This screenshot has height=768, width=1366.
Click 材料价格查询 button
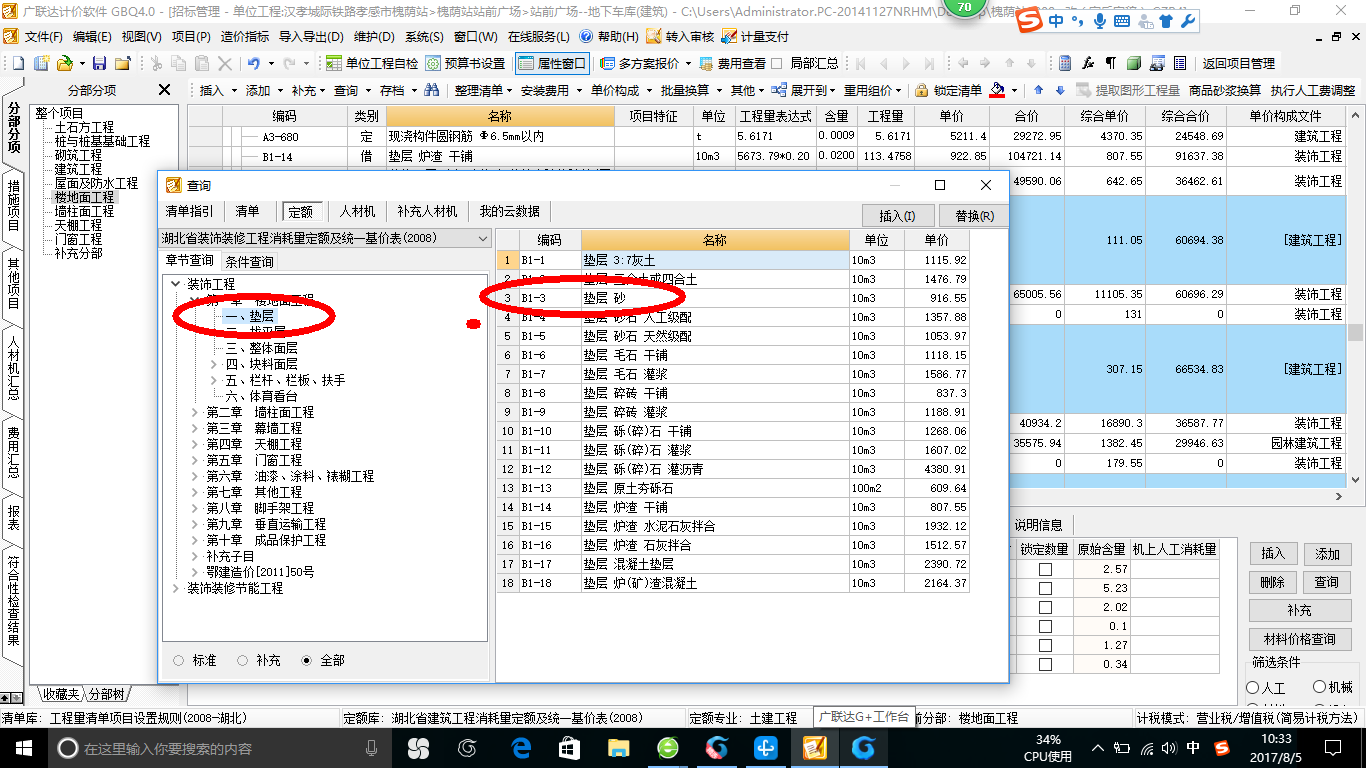coord(1299,639)
